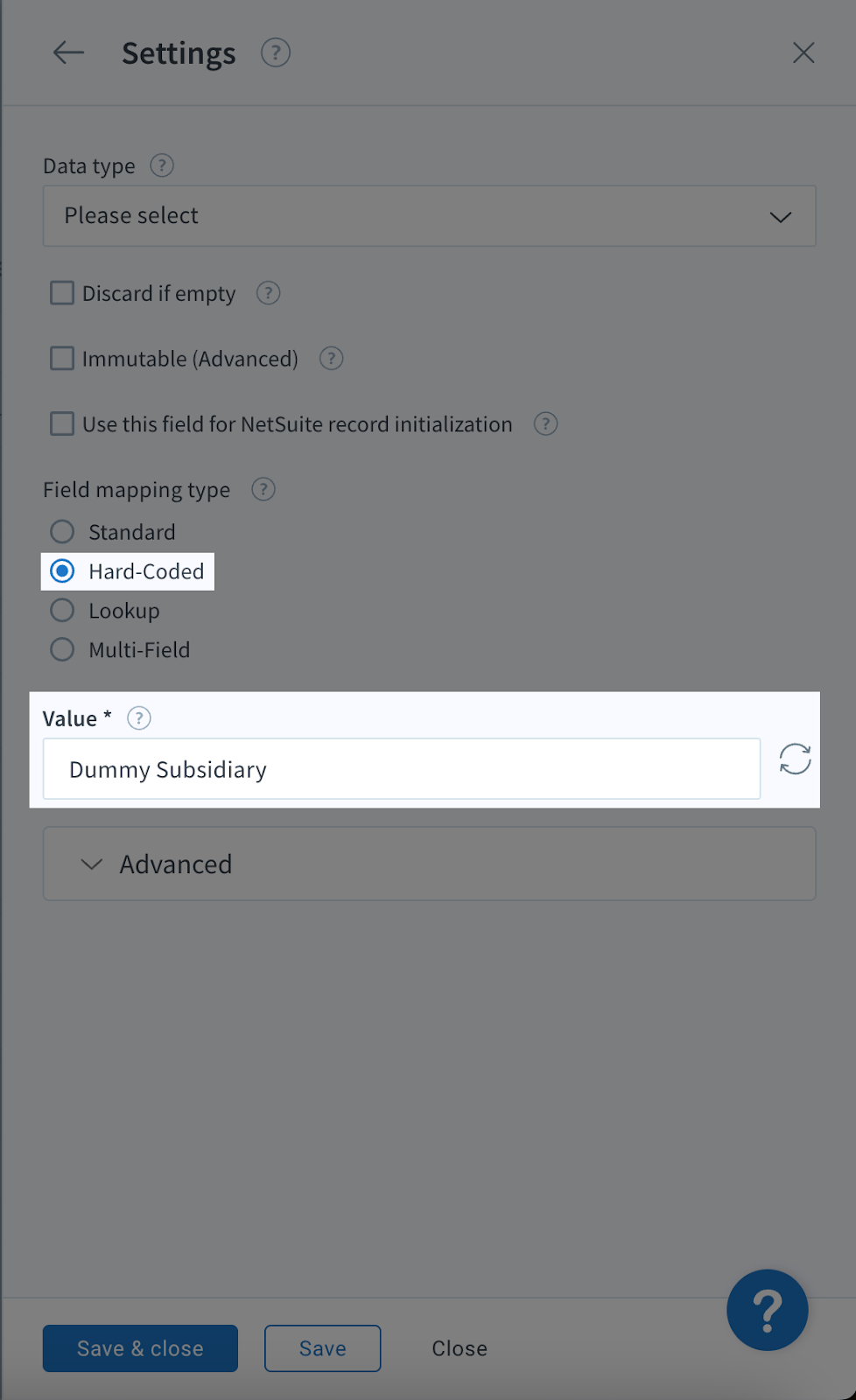Open the floating help button
Screen dimensions: 856x1400
768,1310
